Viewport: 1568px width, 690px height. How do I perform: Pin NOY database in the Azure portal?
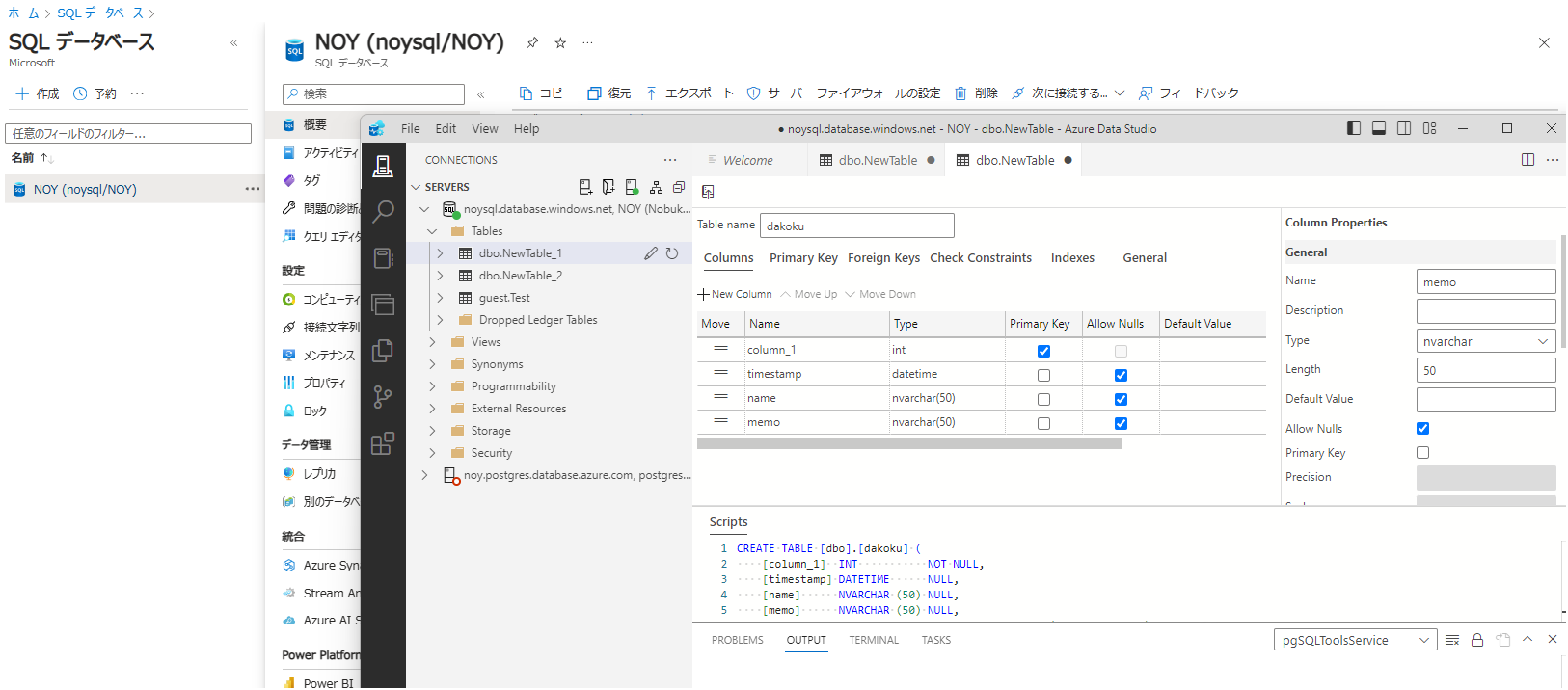(x=532, y=42)
